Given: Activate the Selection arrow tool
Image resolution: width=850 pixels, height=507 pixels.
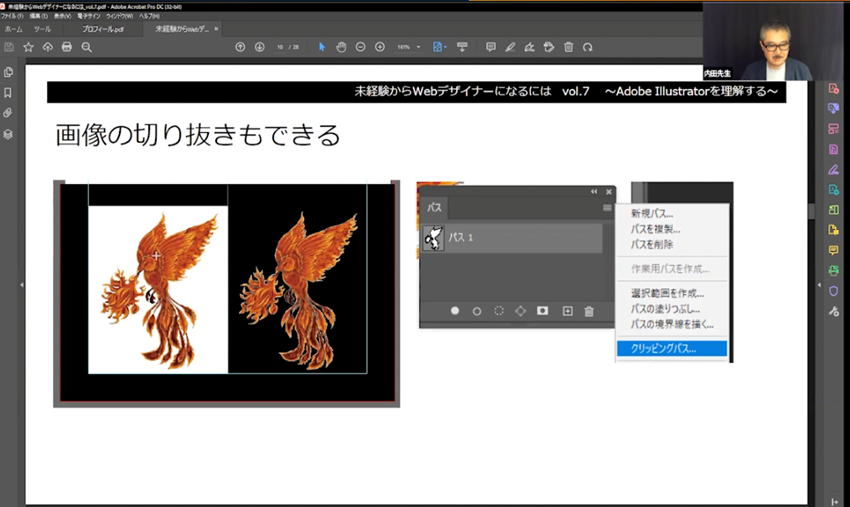Looking at the screenshot, I should (x=321, y=47).
